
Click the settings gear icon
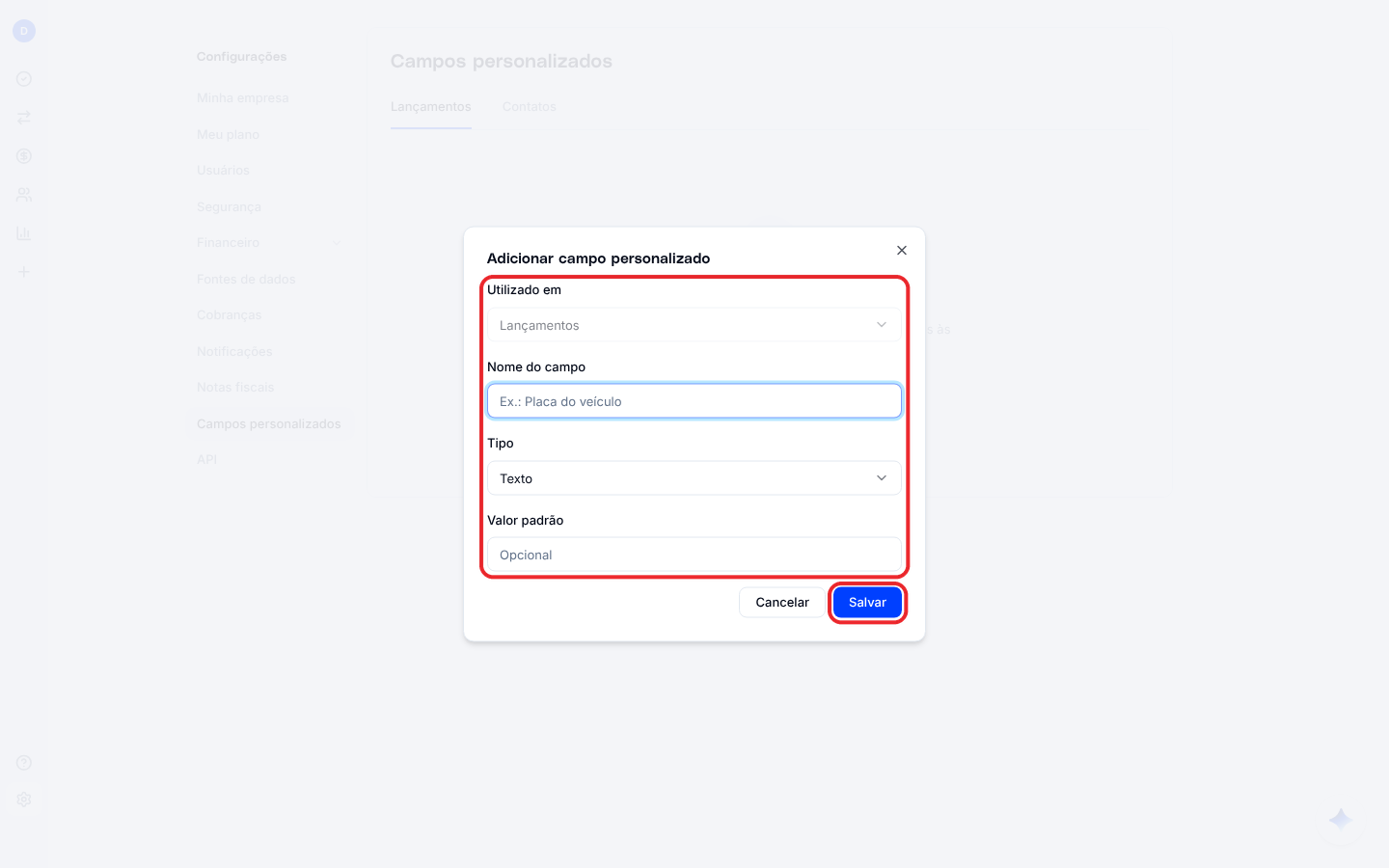[x=24, y=800]
